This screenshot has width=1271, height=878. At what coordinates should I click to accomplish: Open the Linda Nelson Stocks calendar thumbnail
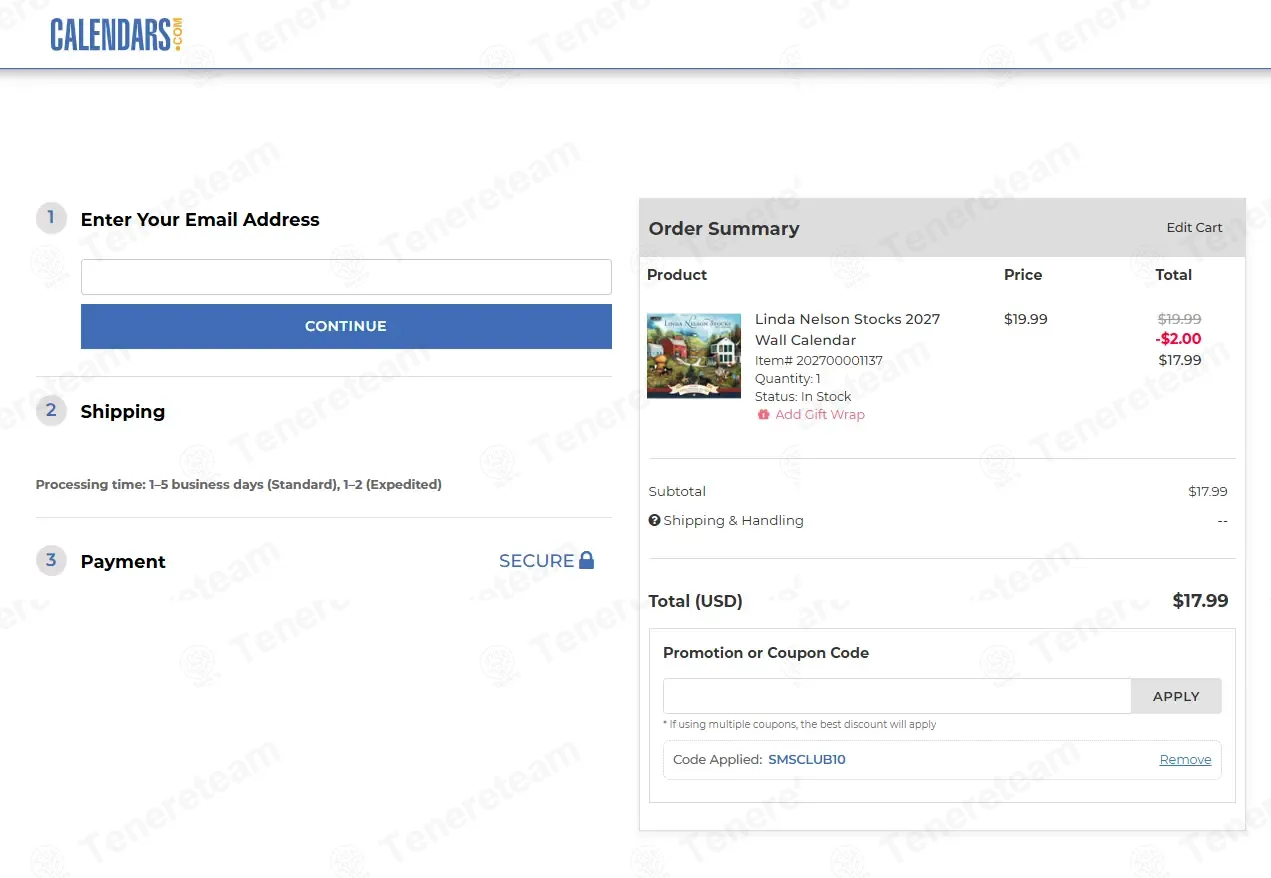694,356
